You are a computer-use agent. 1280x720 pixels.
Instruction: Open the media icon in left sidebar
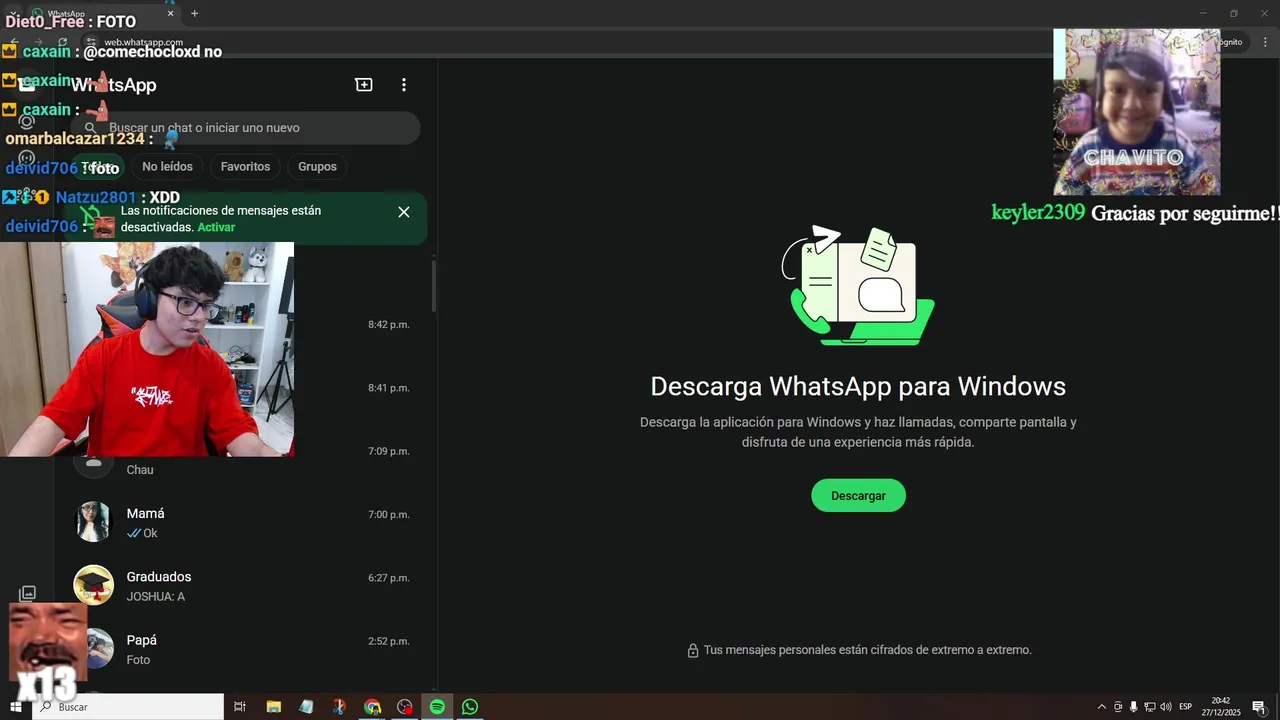[x=28, y=594]
